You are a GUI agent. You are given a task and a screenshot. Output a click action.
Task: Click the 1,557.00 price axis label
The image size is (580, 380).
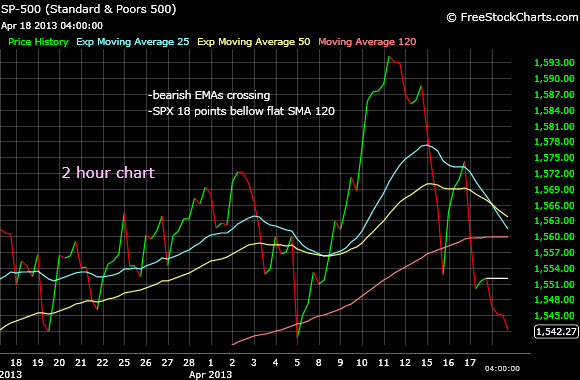pyautogui.click(x=554, y=252)
